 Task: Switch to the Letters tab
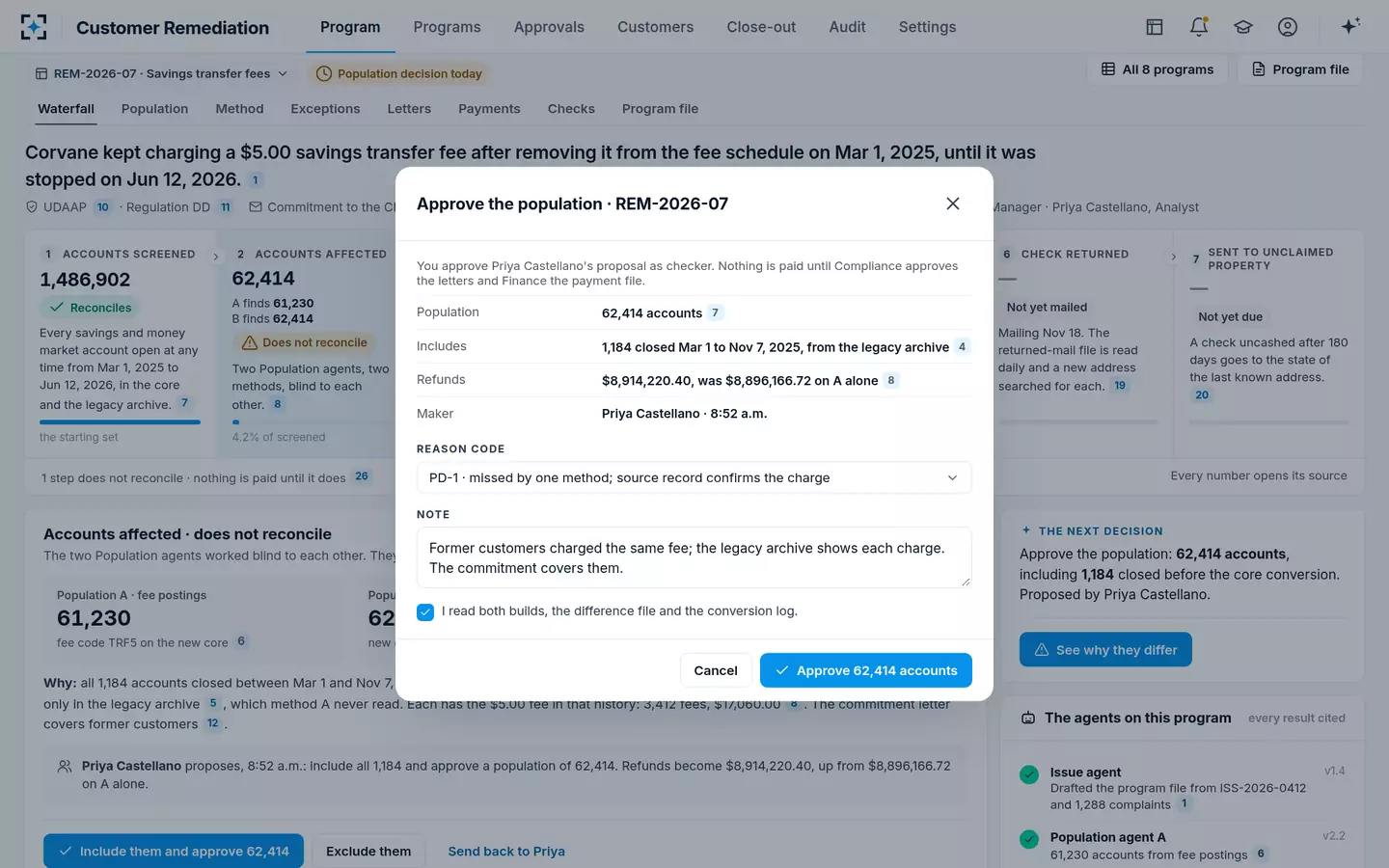409,109
